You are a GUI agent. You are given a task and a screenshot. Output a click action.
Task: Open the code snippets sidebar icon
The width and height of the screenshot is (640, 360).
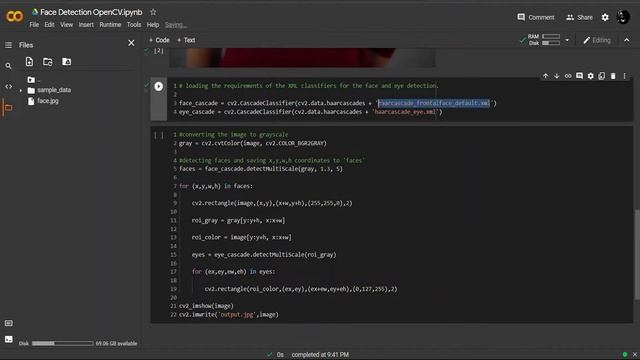8,87
